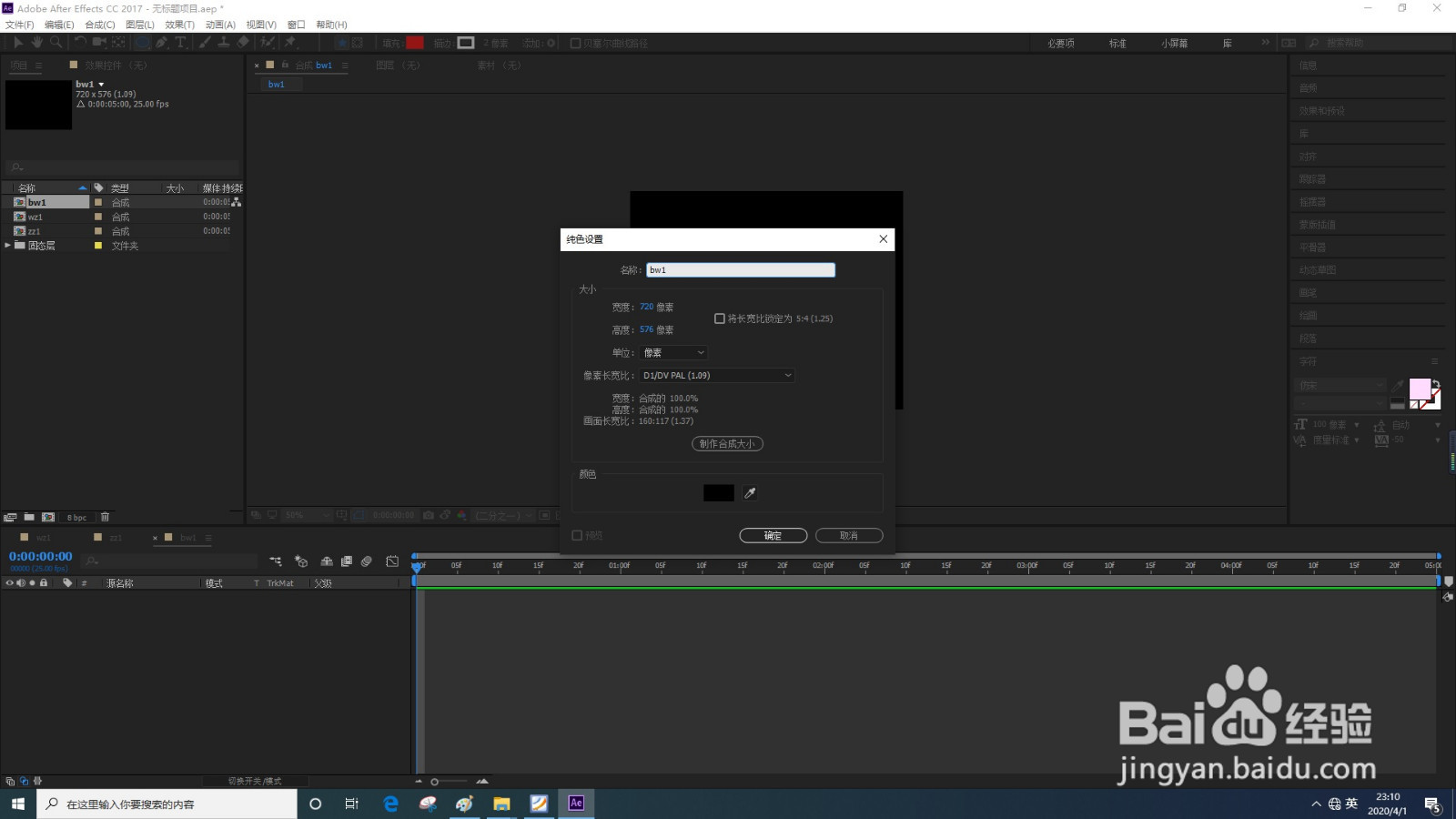Screen dimensions: 1456x819
Task: Select the Pan Behind anchor tool
Action: [x=118, y=43]
